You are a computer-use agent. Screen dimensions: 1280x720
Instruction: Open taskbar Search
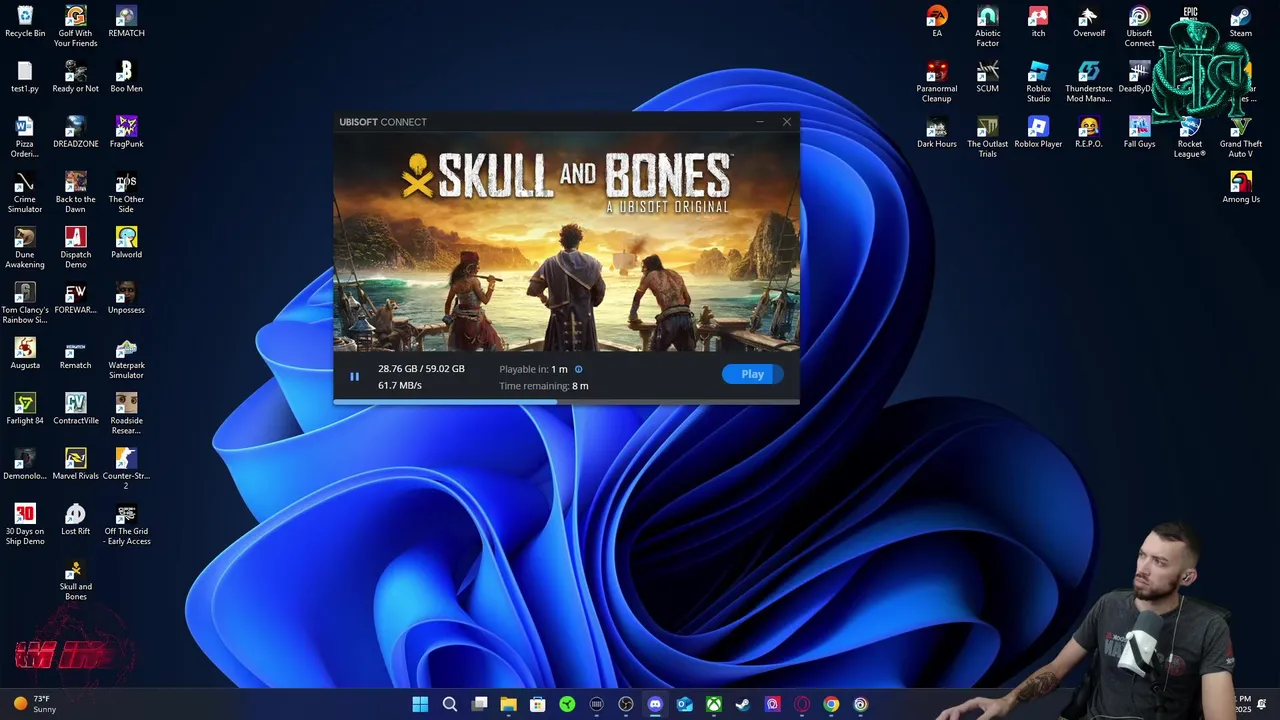[450, 704]
